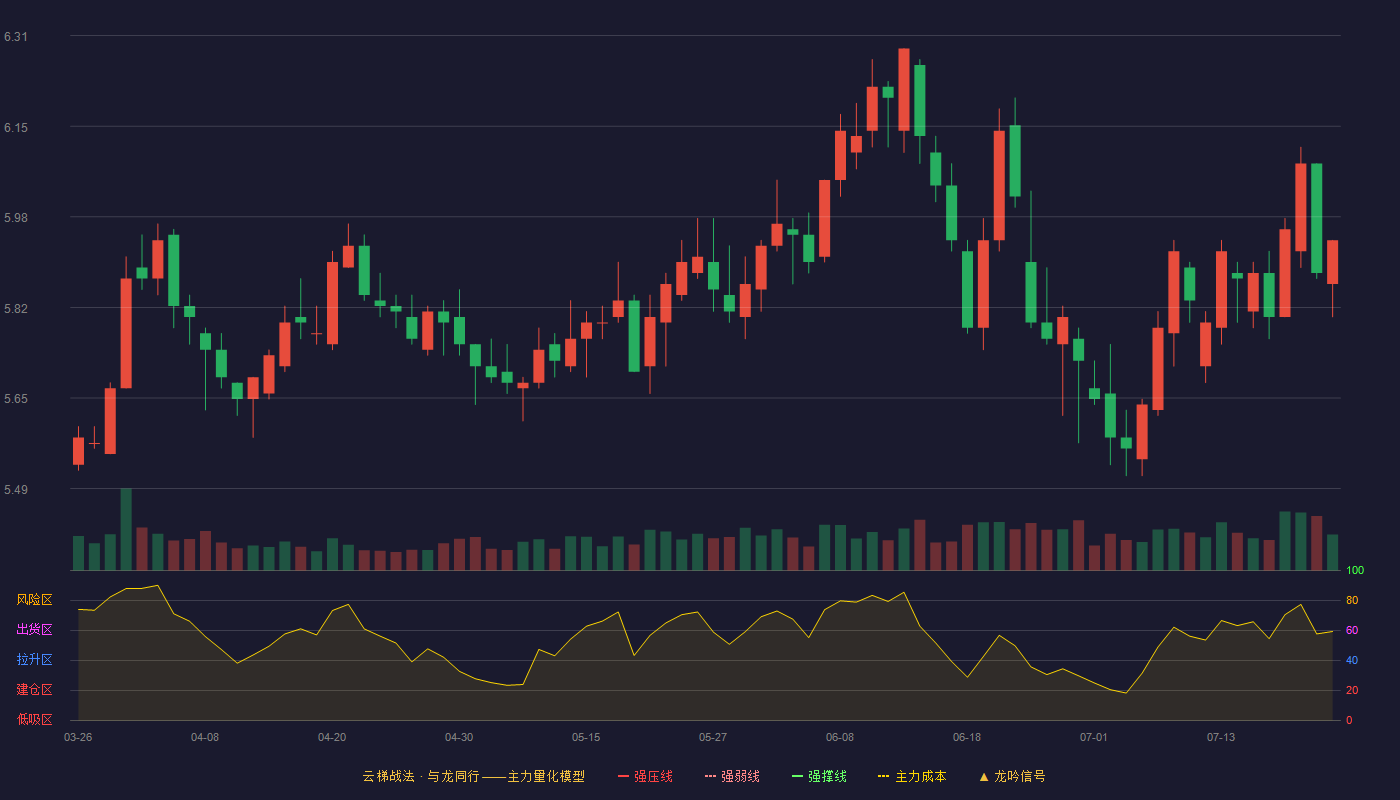The image size is (1400, 800).
Task: Click the 04-30 date label
Action: click(x=459, y=737)
